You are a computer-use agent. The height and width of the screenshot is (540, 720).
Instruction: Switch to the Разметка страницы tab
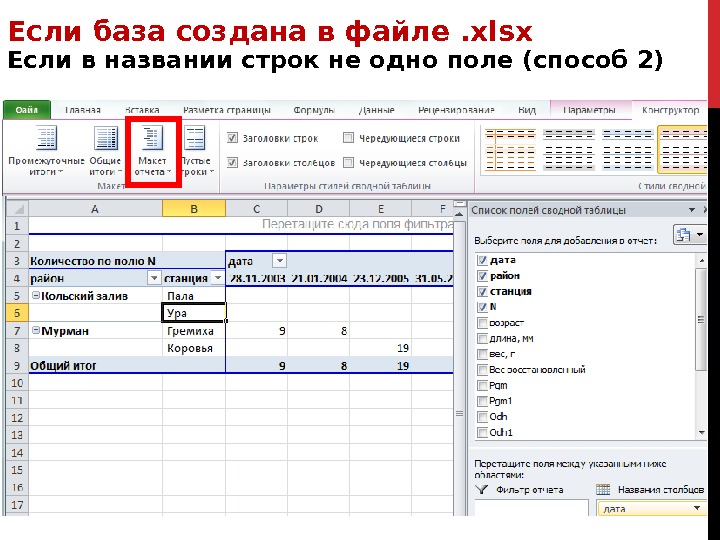click(x=227, y=110)
